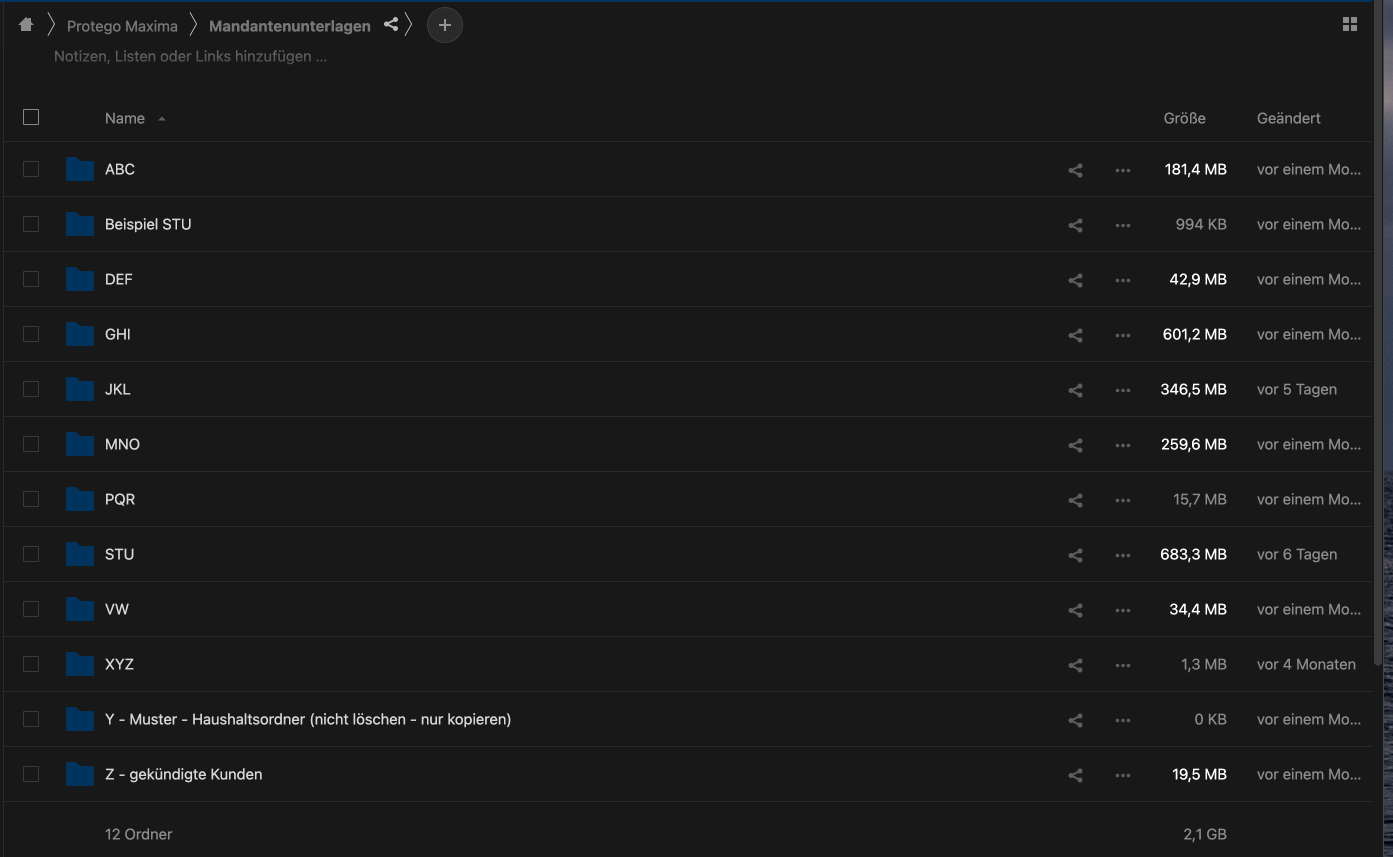Click share icon for STU folder
This screenshot has height=857, width=1393.
point(1075,555)
